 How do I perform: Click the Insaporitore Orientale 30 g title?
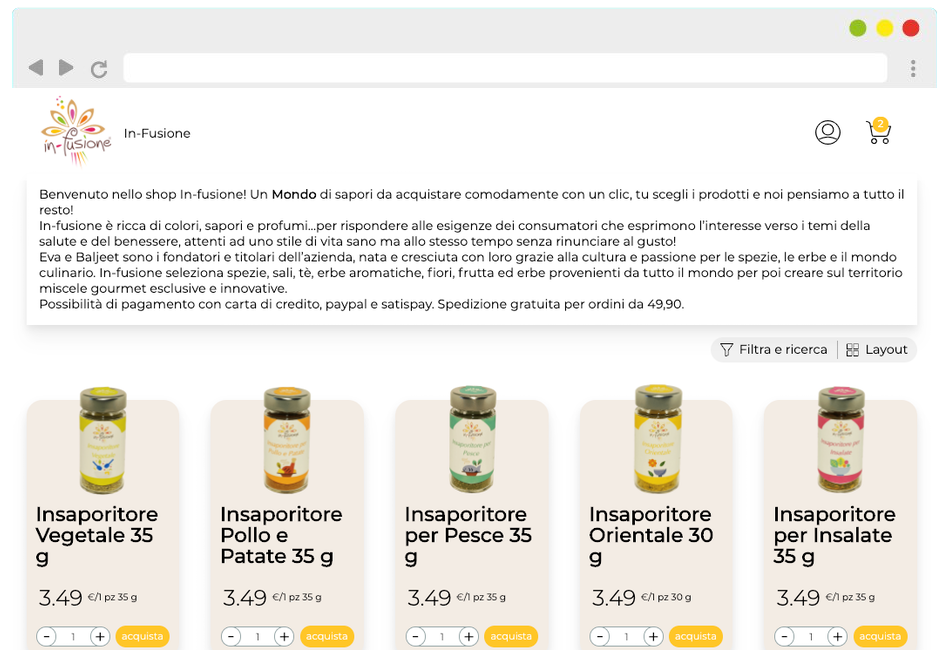[x=651, y=536]
